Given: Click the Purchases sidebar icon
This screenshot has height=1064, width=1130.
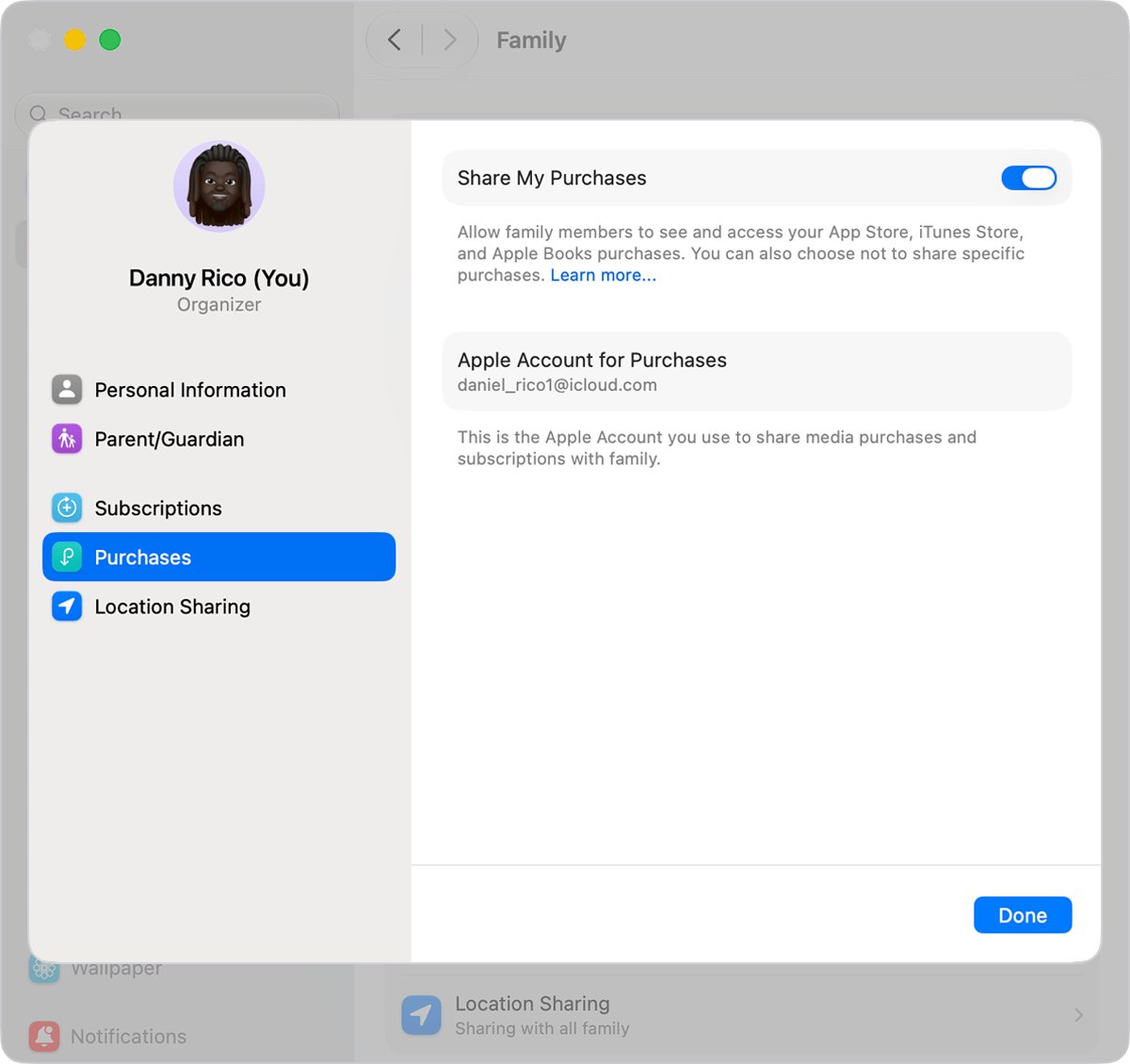Looking at the screenshot, I should (x=67, y=557).
